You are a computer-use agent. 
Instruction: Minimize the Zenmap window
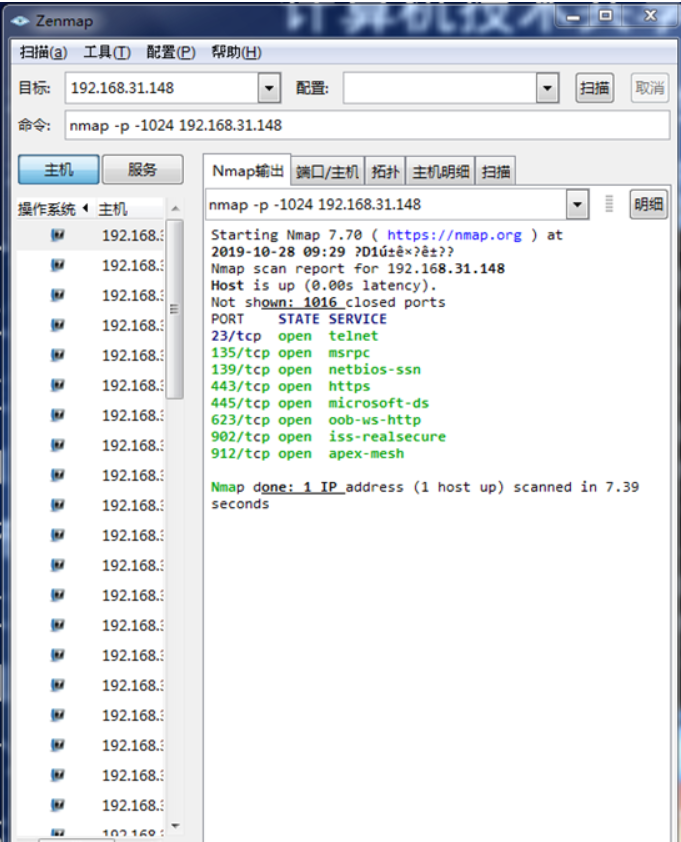(x=573, y=16)
